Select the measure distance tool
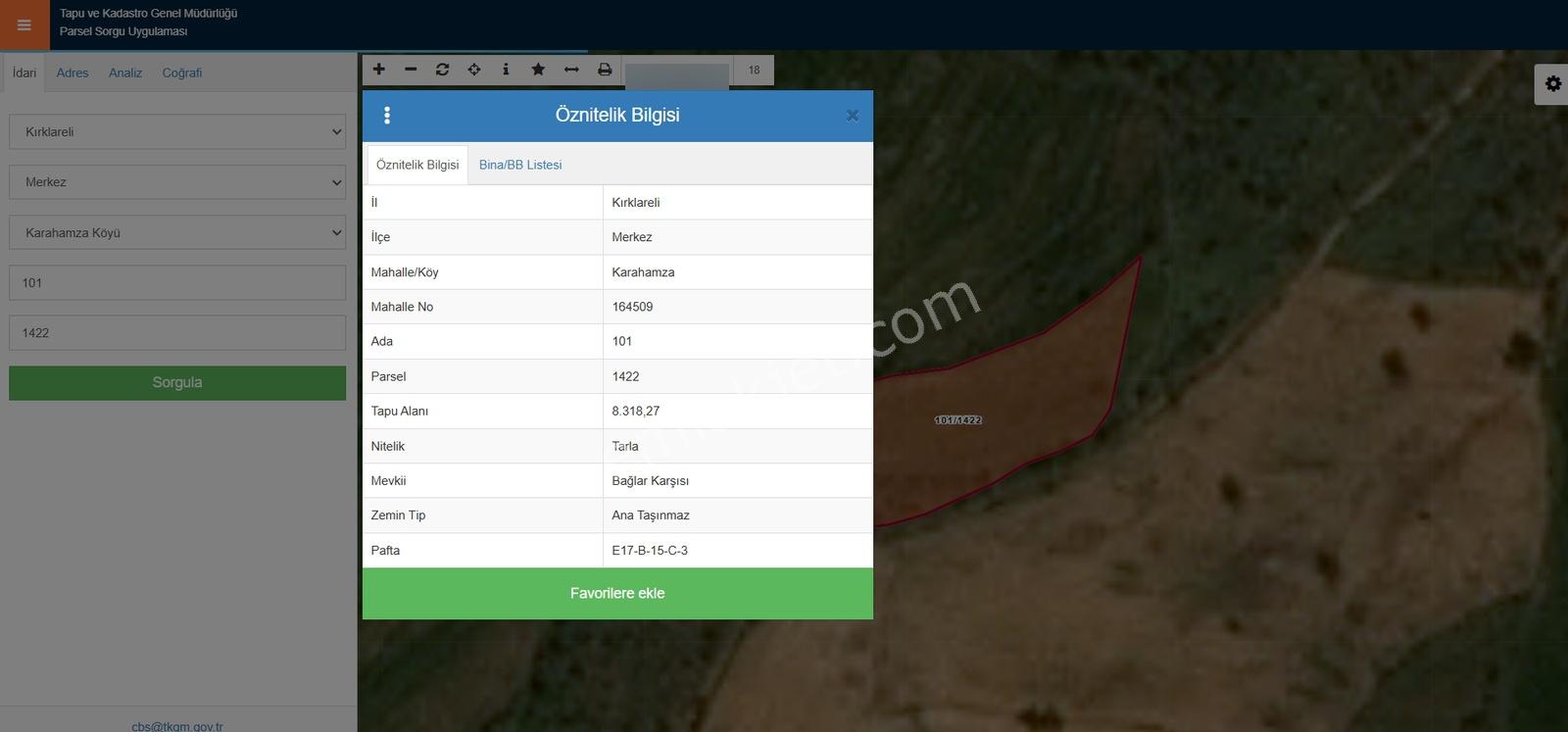This screenshot has height=732, width=1568. [571, 70]
